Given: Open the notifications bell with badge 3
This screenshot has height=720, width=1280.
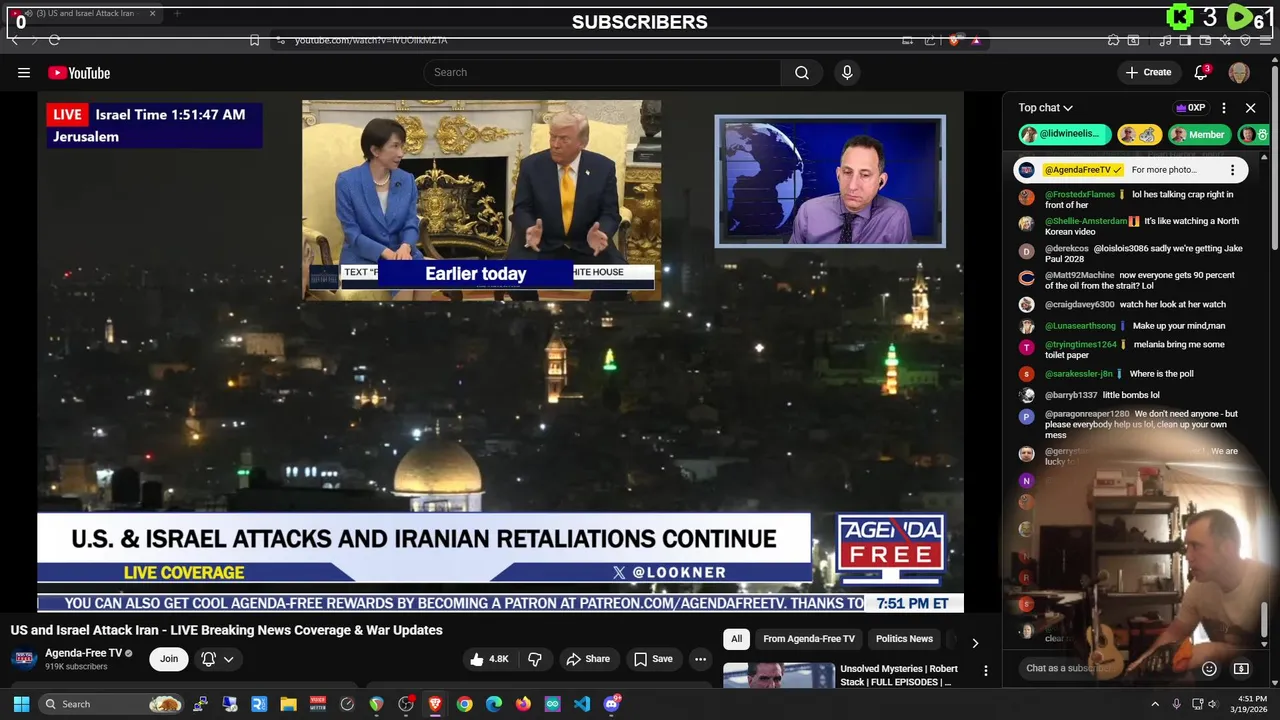Looking at the screenshot, I should [1201, 72].
